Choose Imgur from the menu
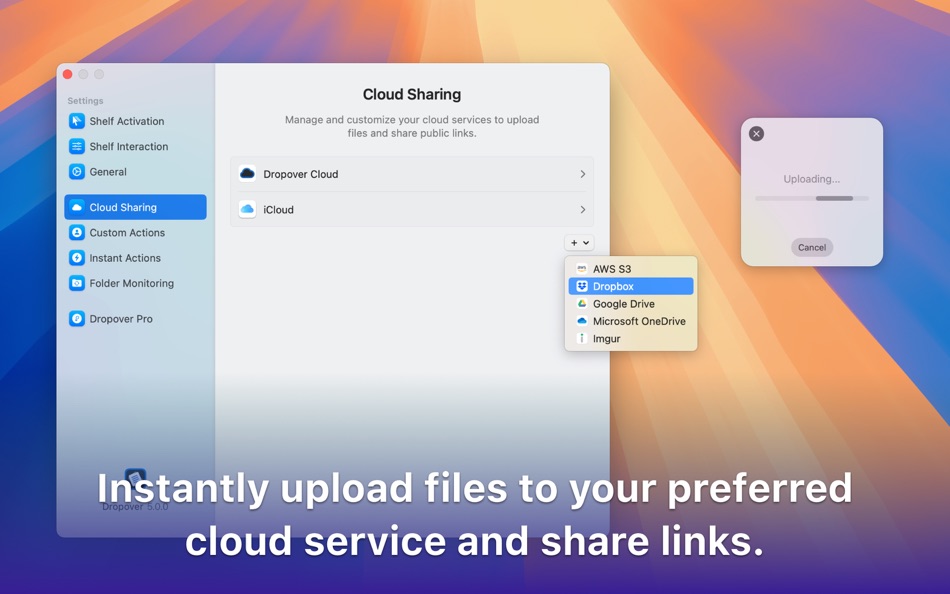Screen dimensions: 950x594 tap(631, 338)
